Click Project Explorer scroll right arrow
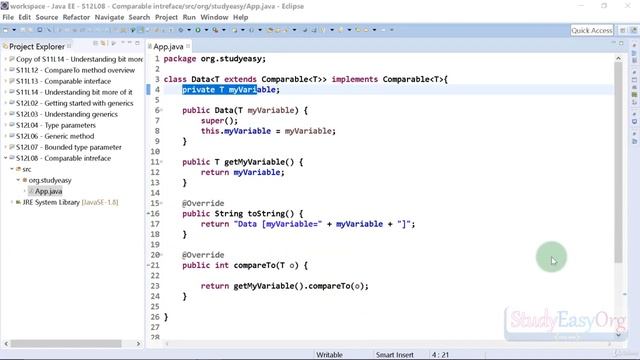 138,344
